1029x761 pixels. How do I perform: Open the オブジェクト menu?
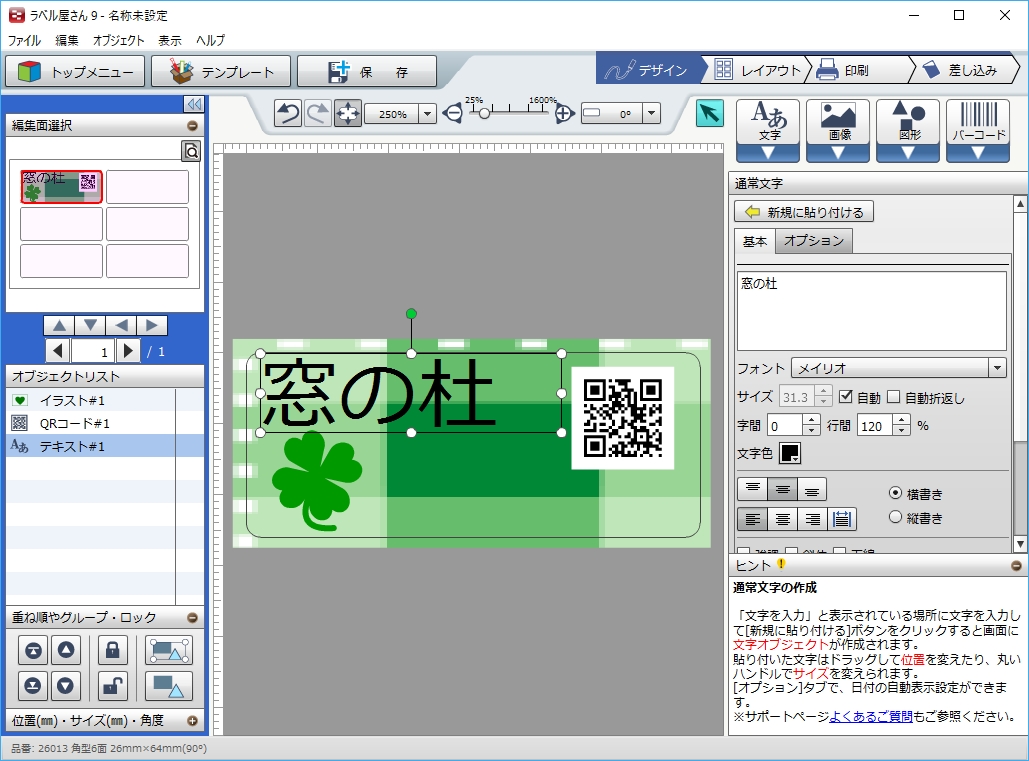(x=118, y=40)
